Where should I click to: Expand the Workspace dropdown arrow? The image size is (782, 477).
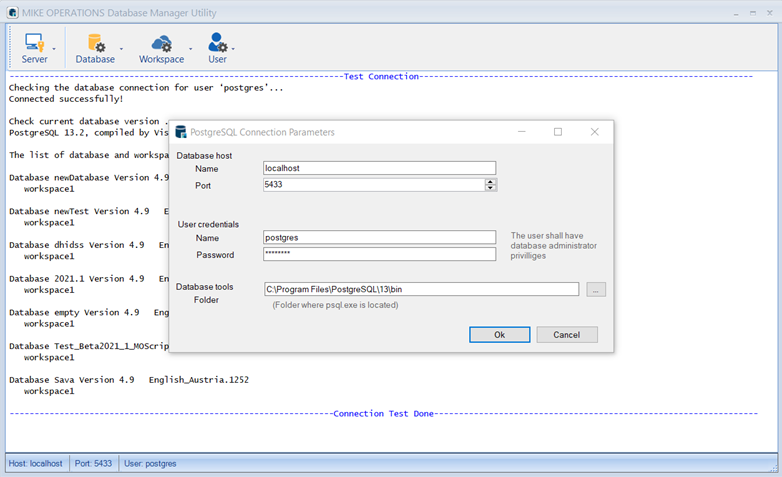(191, 49)
